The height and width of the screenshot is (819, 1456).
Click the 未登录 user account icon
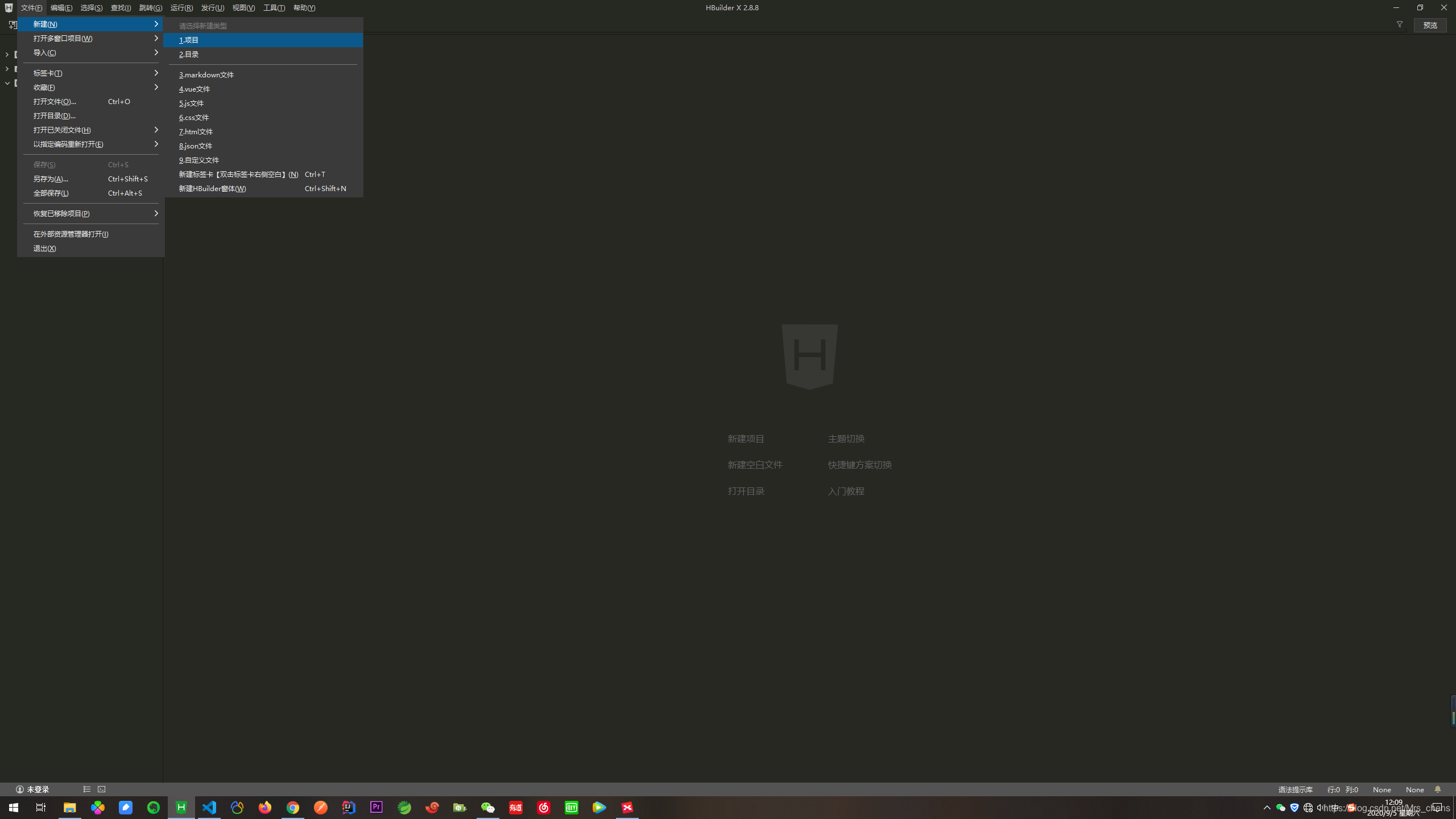point(20,789)
